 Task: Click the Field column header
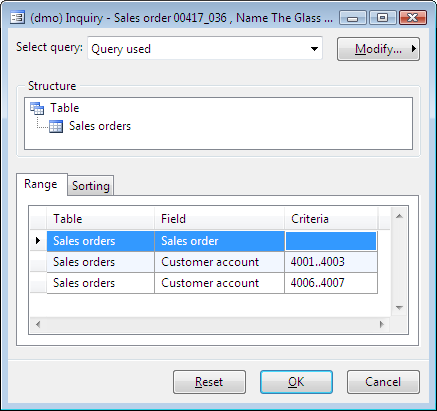pyautogui.click(x=219, y=219)
